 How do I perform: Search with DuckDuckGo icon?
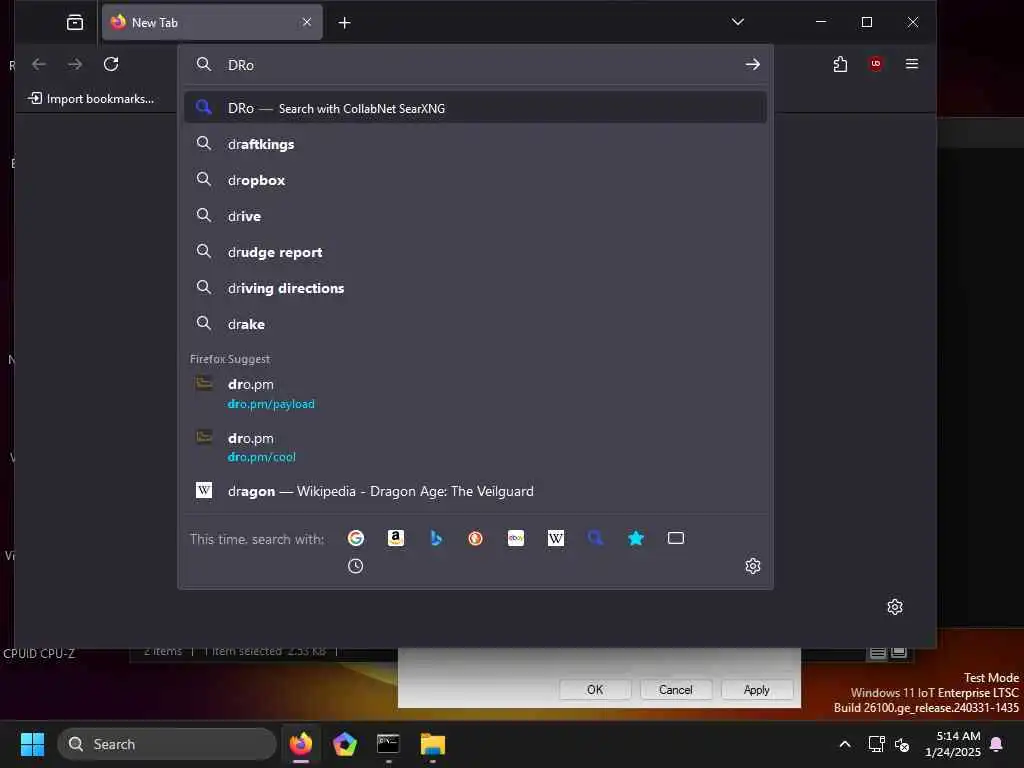click(x=475, y=538)
